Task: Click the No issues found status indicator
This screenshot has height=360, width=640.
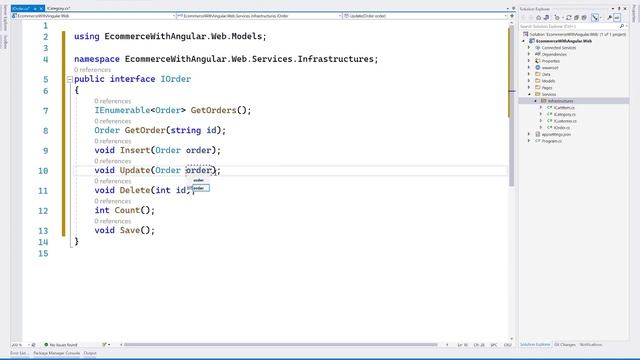Action: tap(60, 345)
